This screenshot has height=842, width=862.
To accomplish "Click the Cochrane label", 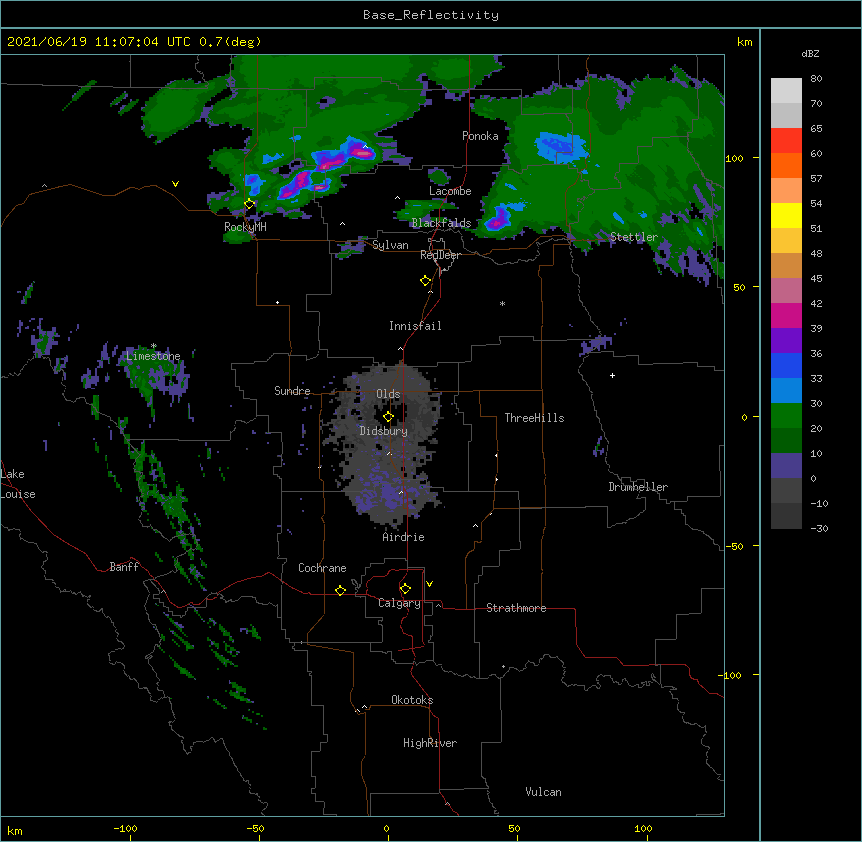I will pos(322,568).
